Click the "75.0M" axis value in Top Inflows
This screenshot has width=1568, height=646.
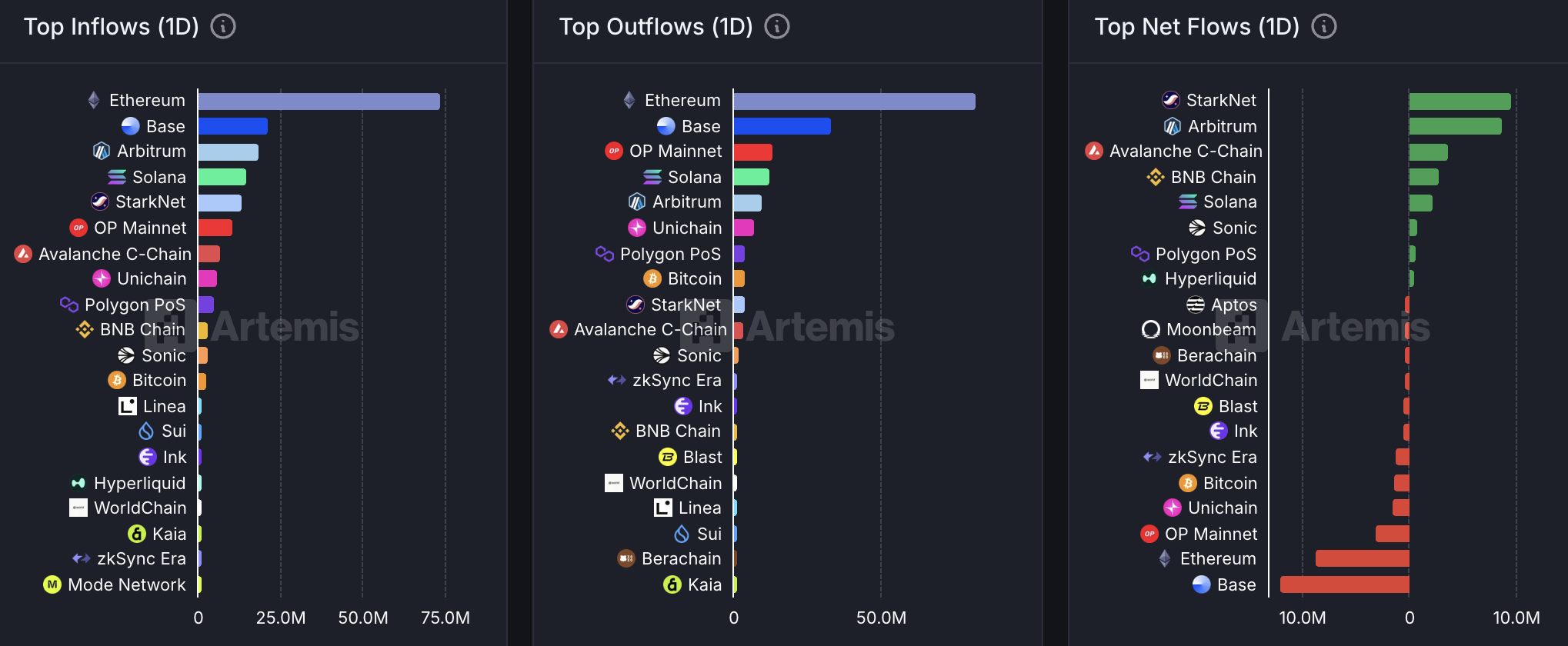(x=445, y=618)
